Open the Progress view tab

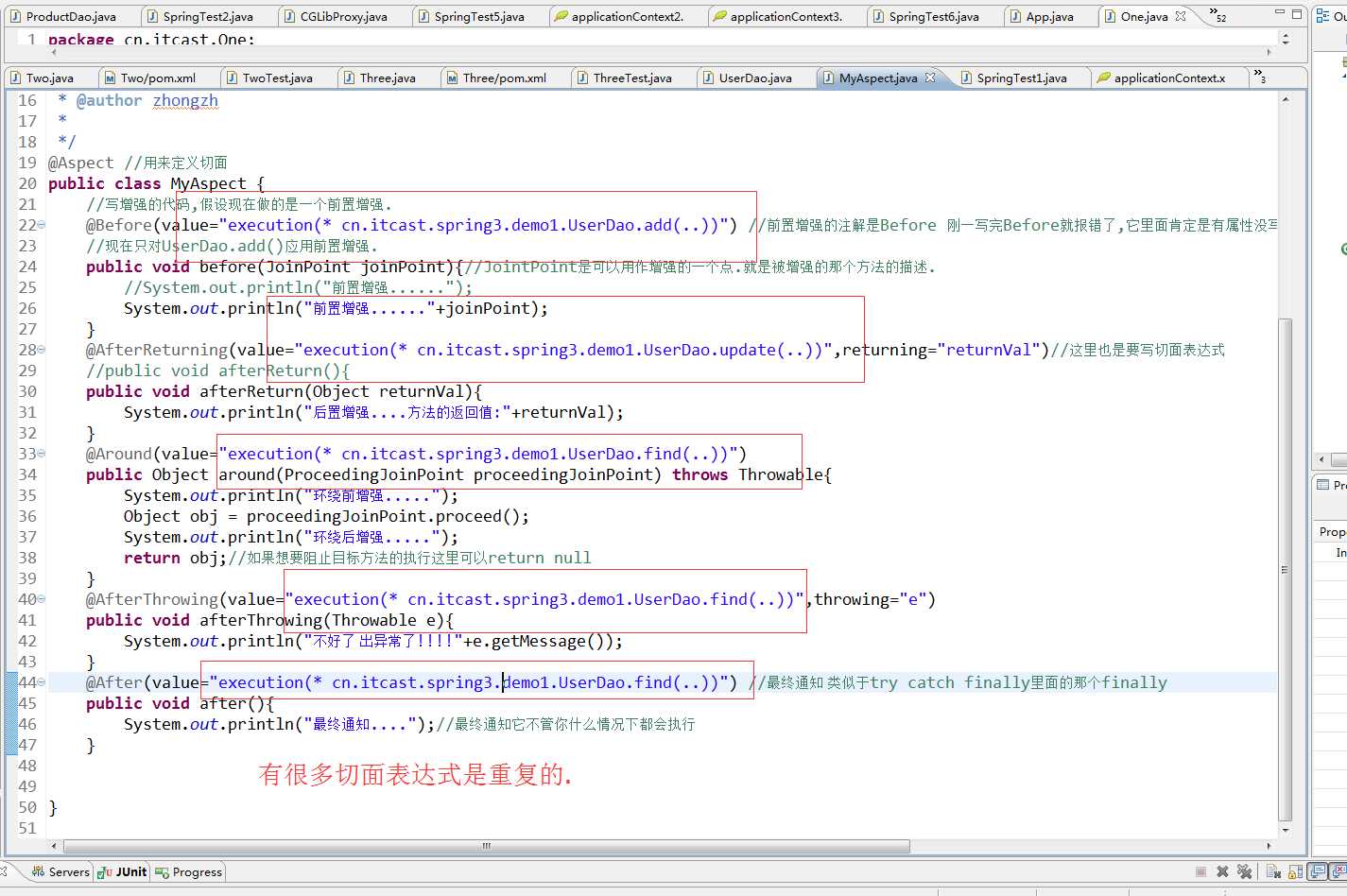[x=189, y=871]
